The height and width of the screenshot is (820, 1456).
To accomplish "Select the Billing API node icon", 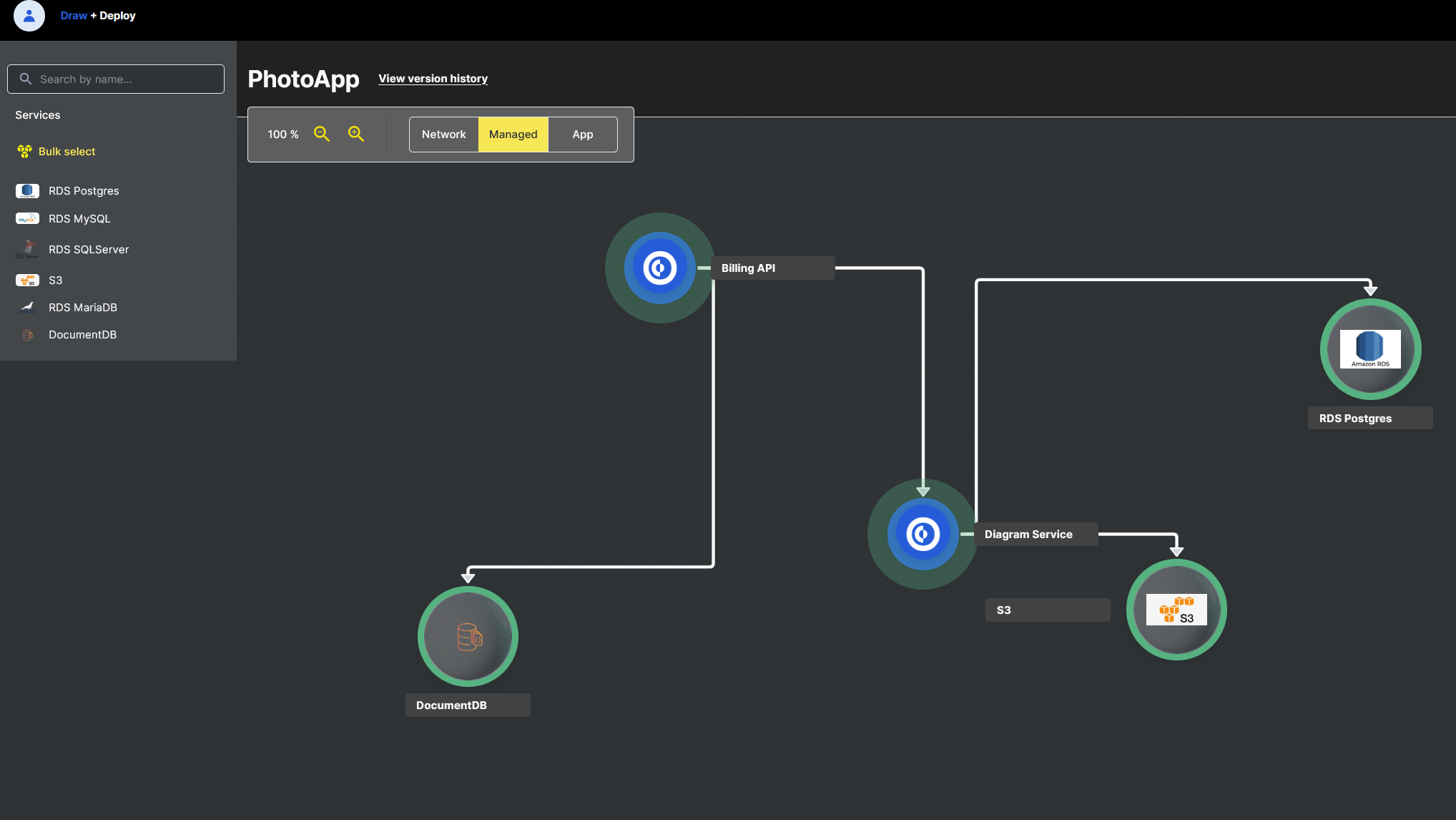I will (x=660, y=268).
